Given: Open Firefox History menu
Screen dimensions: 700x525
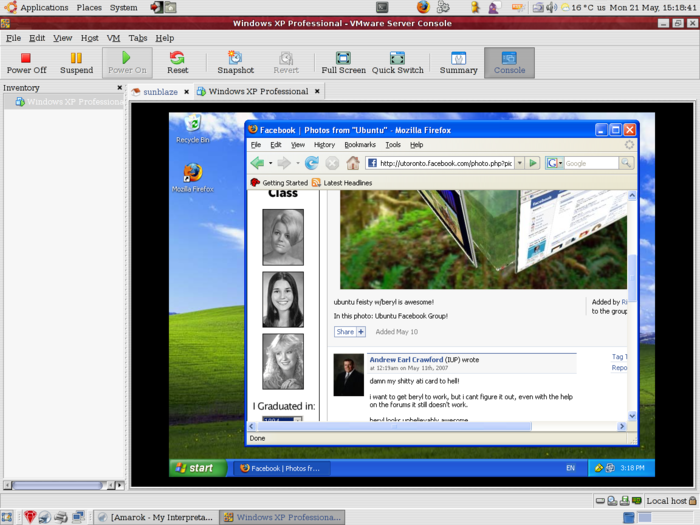Looking at the screenshot, I should pos(324,145).
